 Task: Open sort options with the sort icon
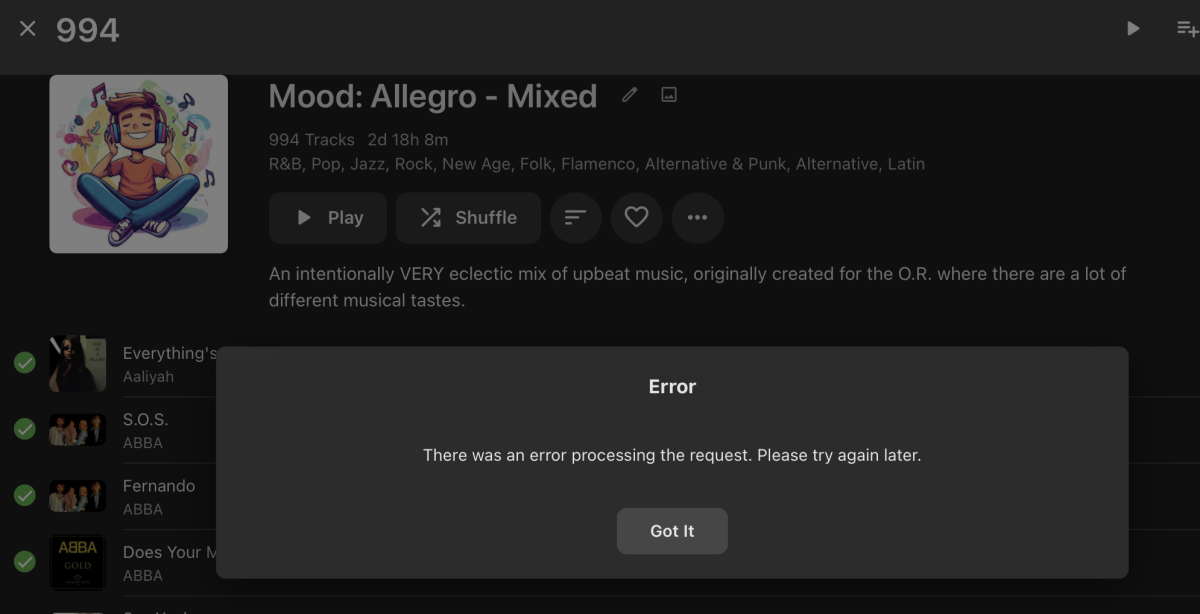576,217
